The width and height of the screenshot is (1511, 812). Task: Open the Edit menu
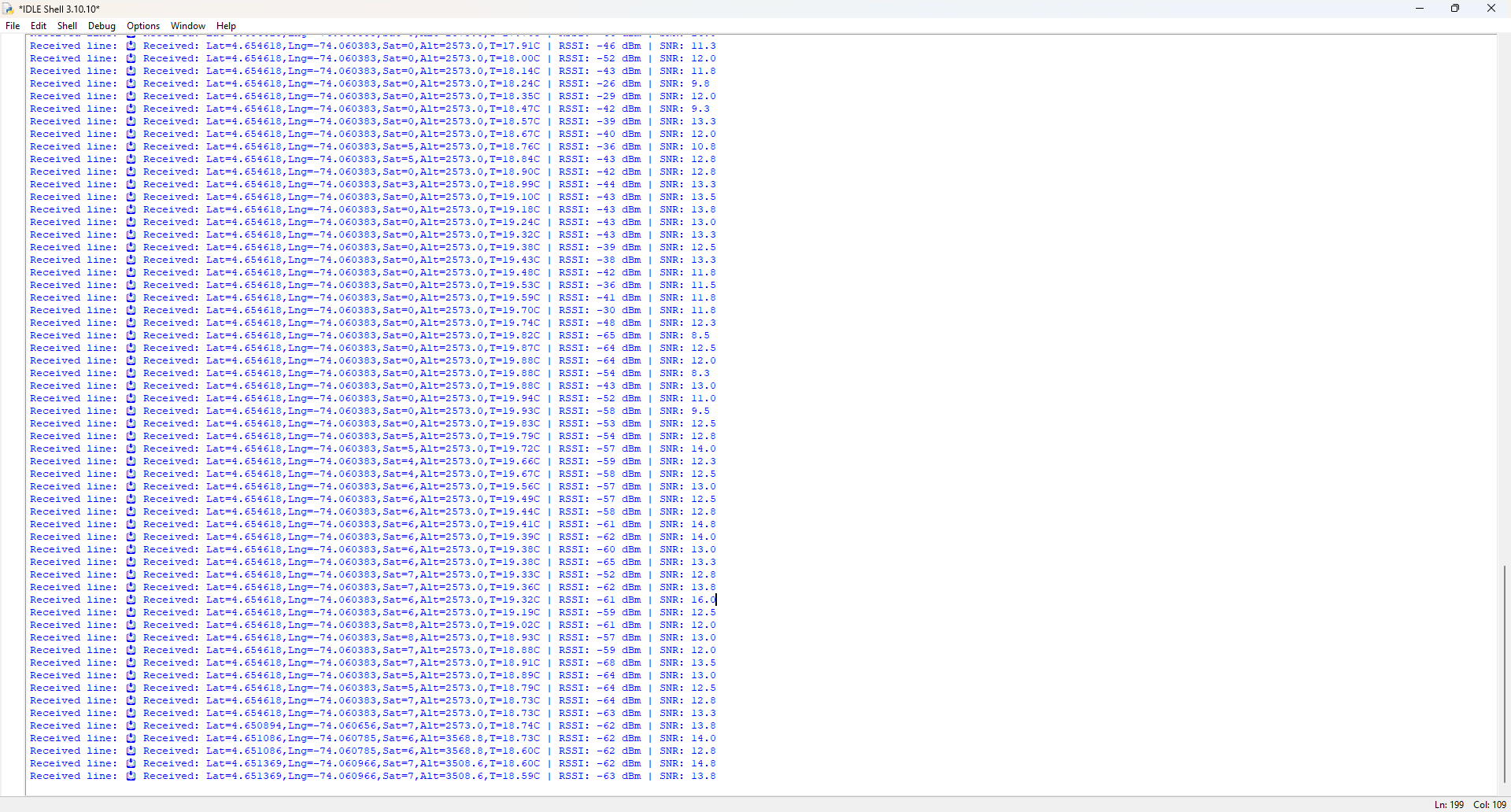(x=39, y=26)
